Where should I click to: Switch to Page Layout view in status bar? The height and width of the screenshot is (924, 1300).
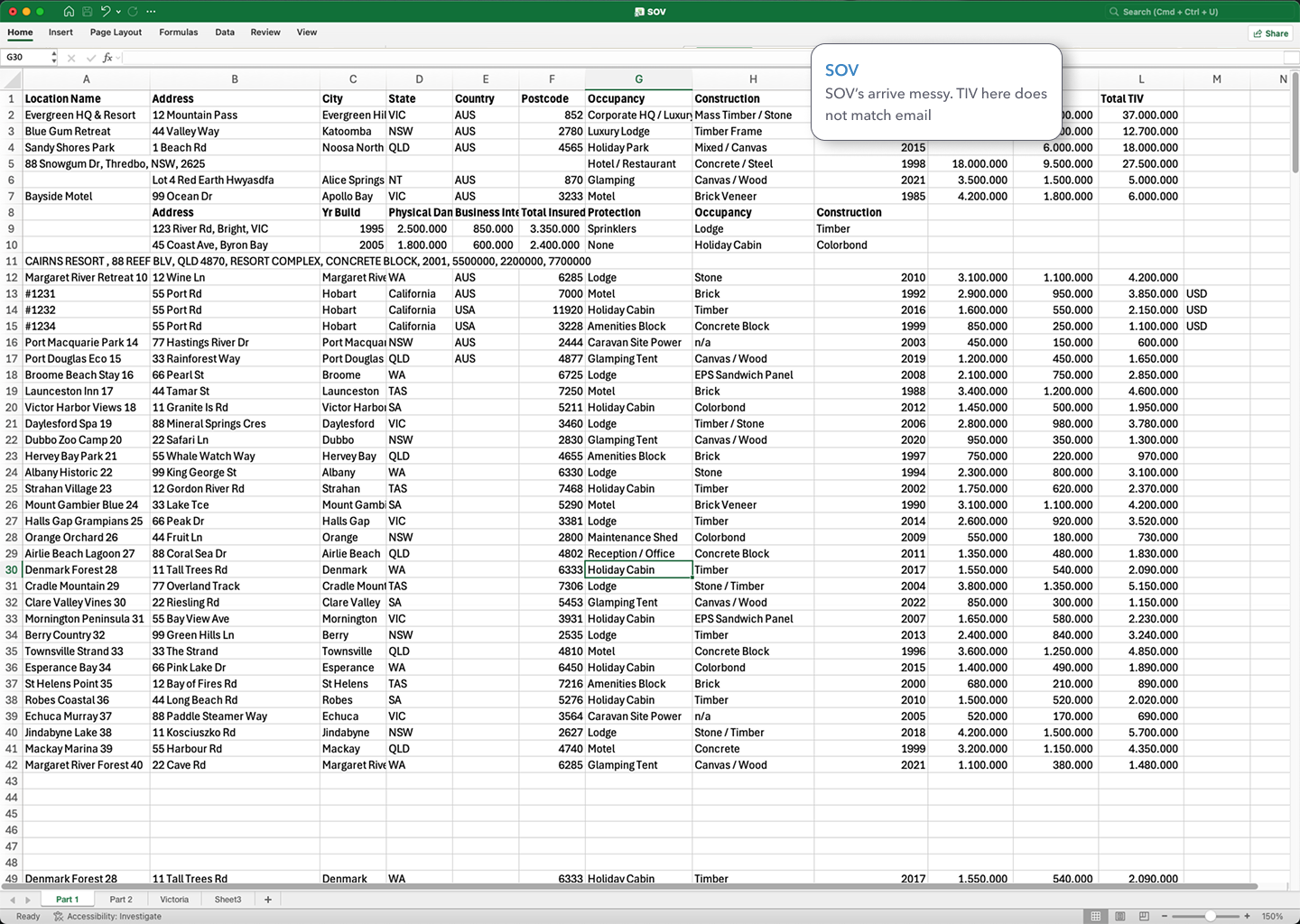point(1119,915)
